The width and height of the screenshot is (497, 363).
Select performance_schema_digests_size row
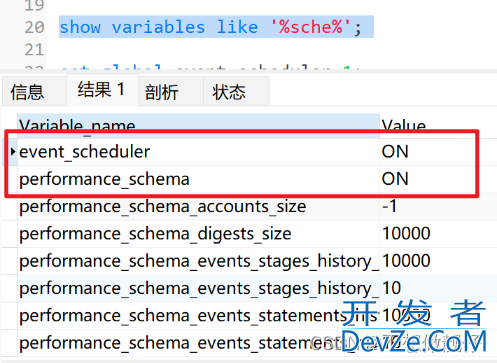coord(198,234)
